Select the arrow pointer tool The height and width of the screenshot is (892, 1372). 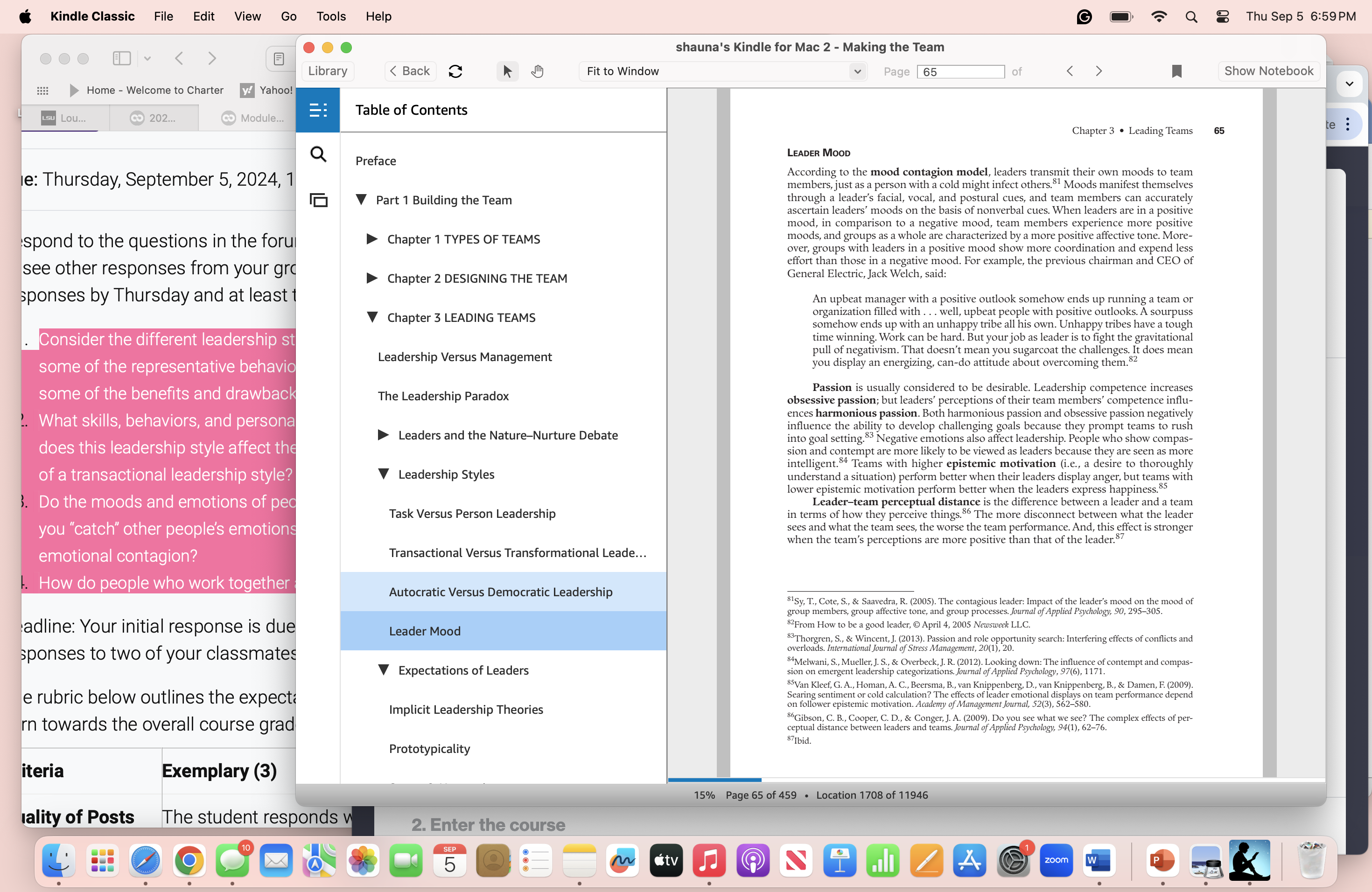[x=507, y=71]
